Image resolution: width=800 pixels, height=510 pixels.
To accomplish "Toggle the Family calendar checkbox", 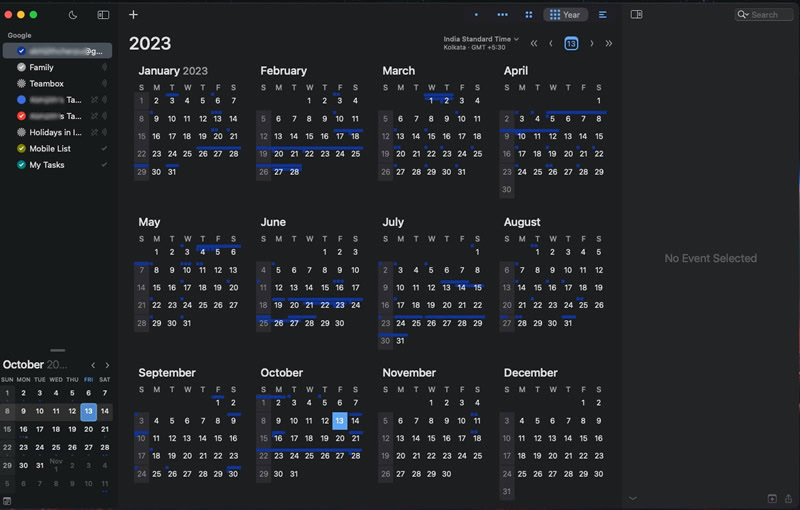I will [21, 67].
